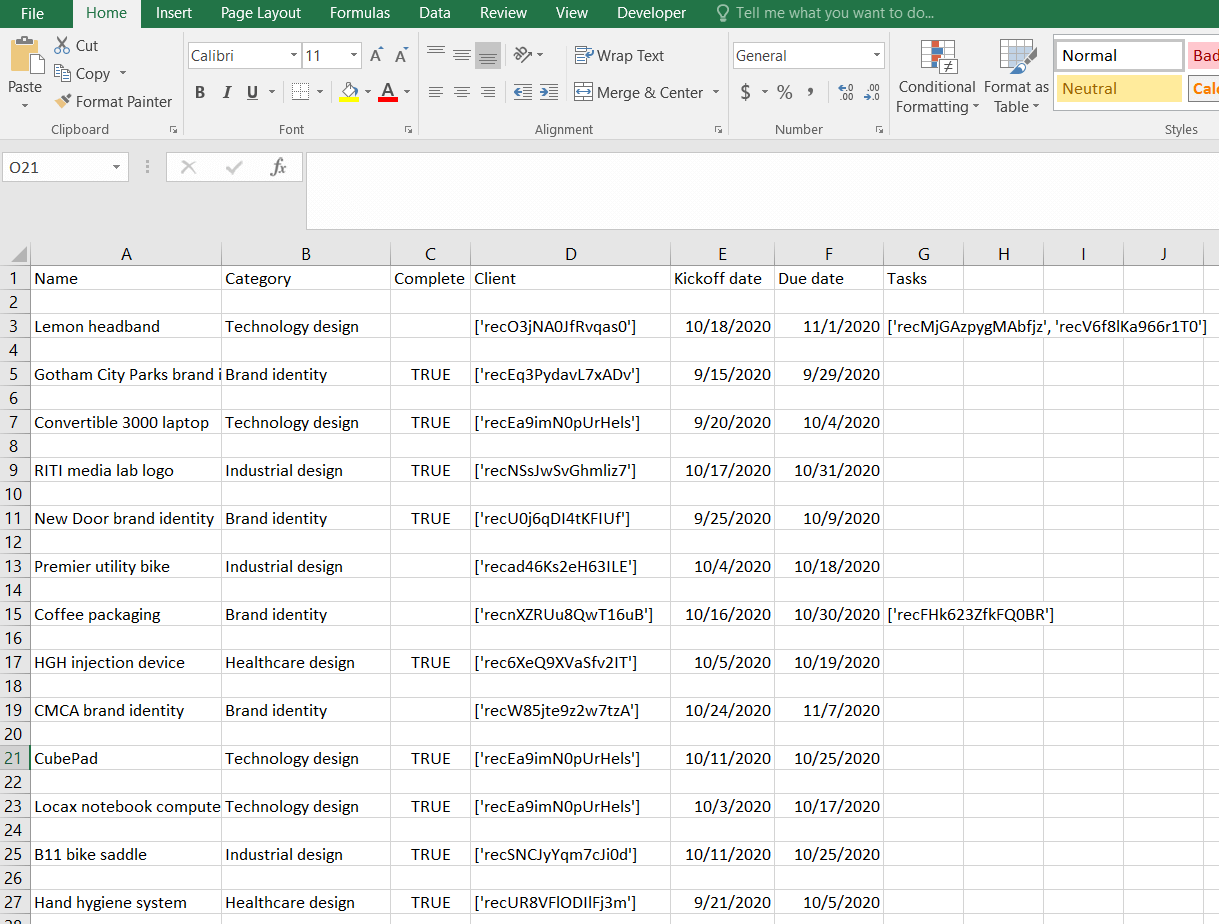
Task: Expand the General number format dropdown
Action: click(x=876, y=56)
